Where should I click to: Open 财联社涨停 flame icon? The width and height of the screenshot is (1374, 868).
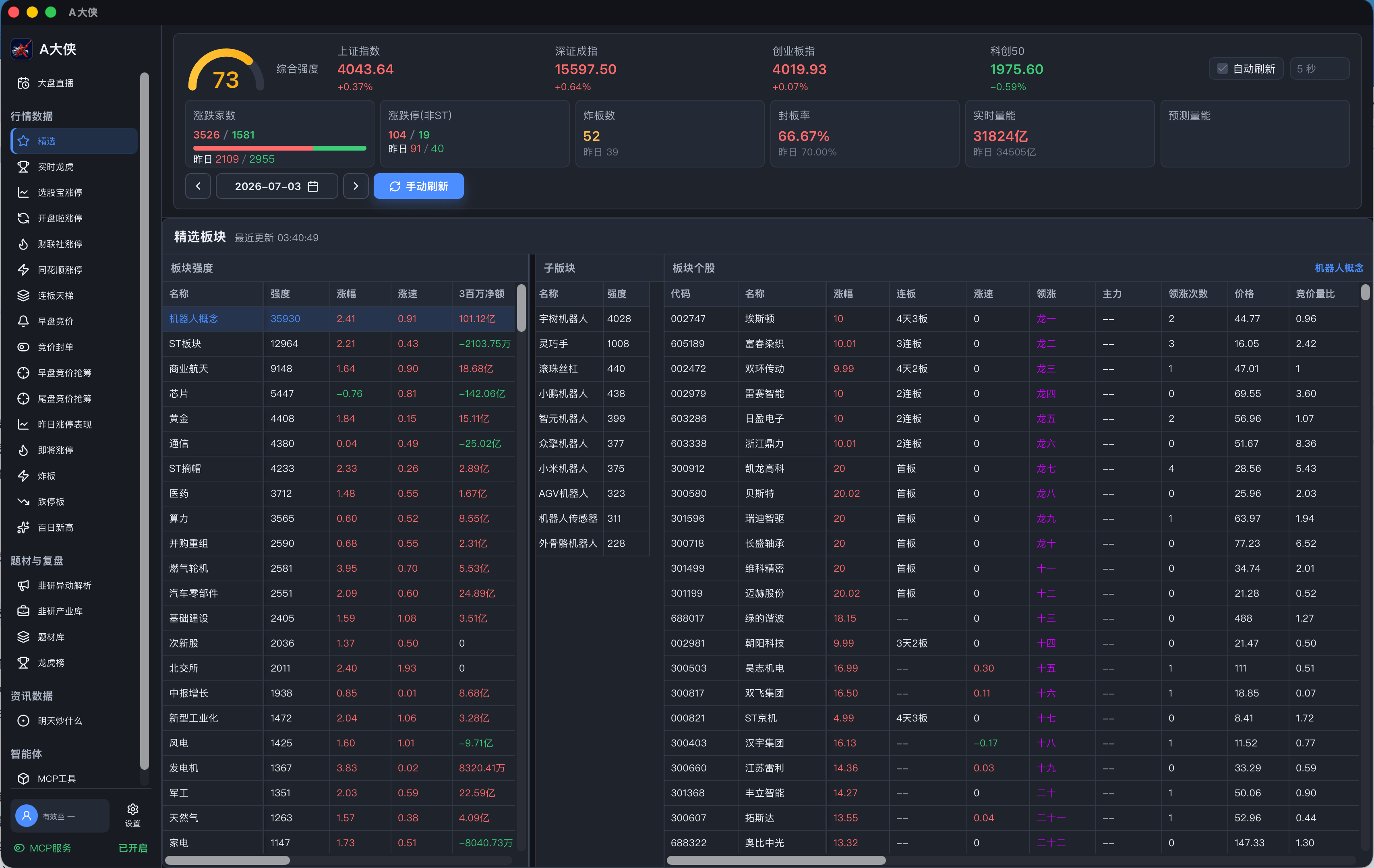23,244
